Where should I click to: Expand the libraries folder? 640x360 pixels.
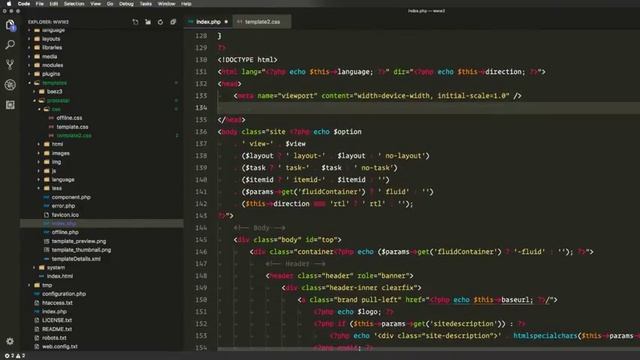click(52, 47)
